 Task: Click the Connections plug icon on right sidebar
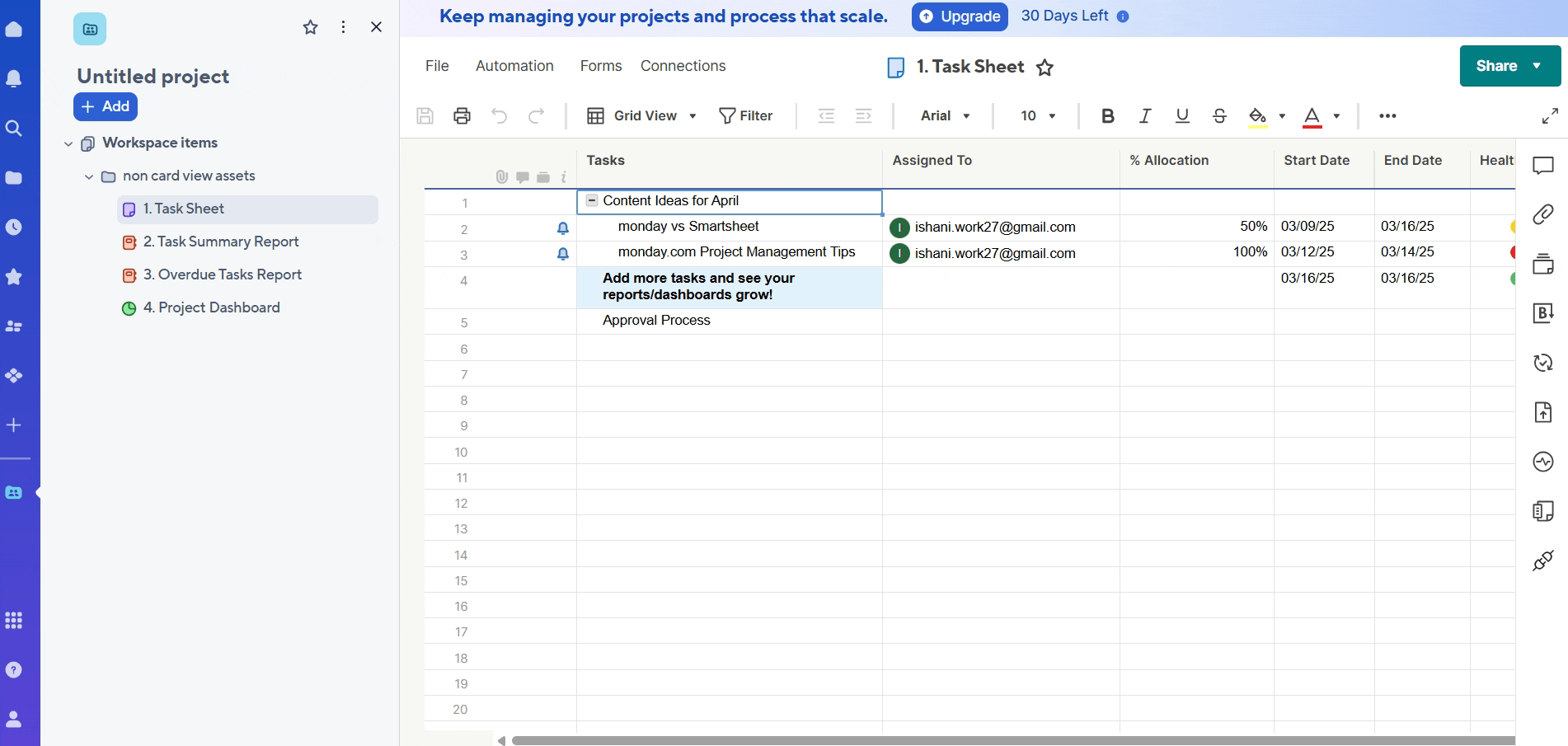point(1543,561)
